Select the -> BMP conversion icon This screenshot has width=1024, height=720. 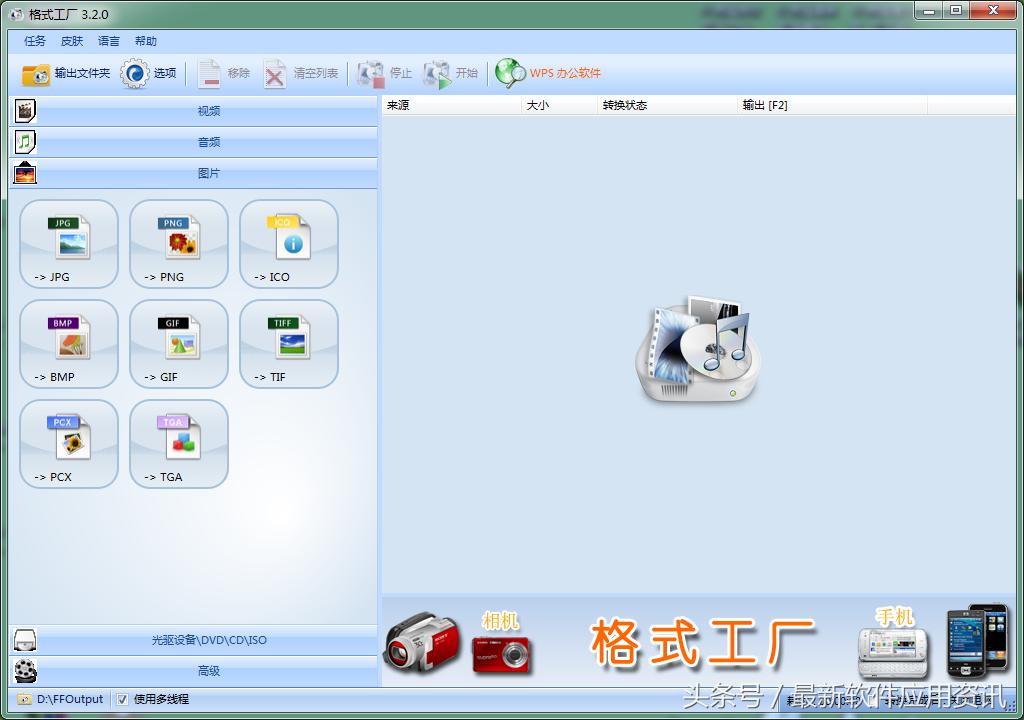click(68, 343)
